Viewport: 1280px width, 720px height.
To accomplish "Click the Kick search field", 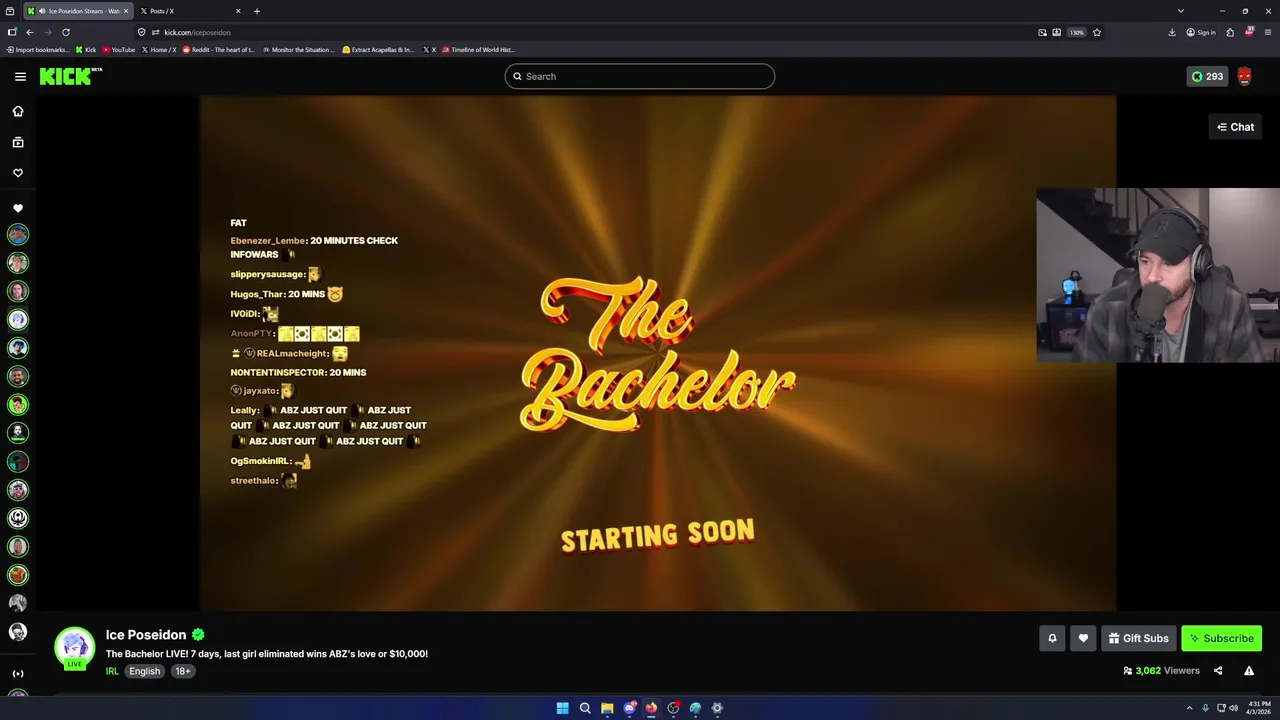I will click(x=640, y=76).
